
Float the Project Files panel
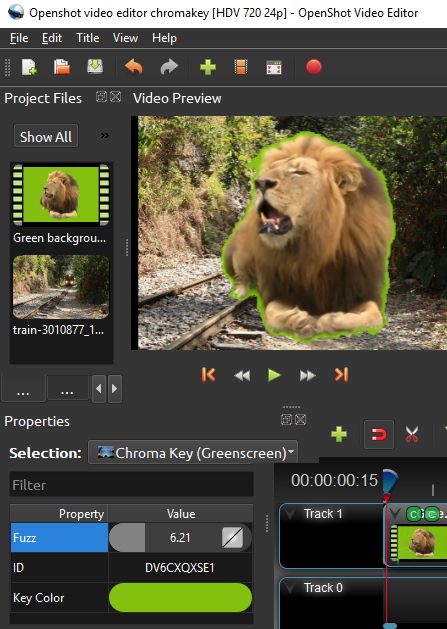click(101, 97)
